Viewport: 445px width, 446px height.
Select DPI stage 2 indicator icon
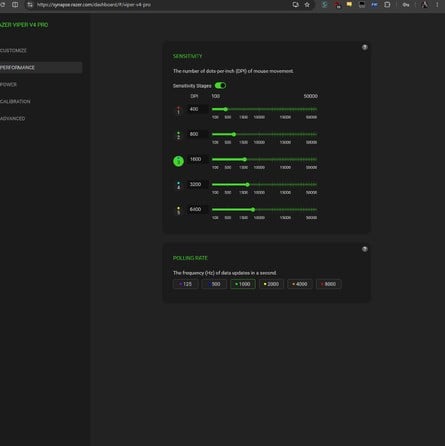click(x=178, y=135)
